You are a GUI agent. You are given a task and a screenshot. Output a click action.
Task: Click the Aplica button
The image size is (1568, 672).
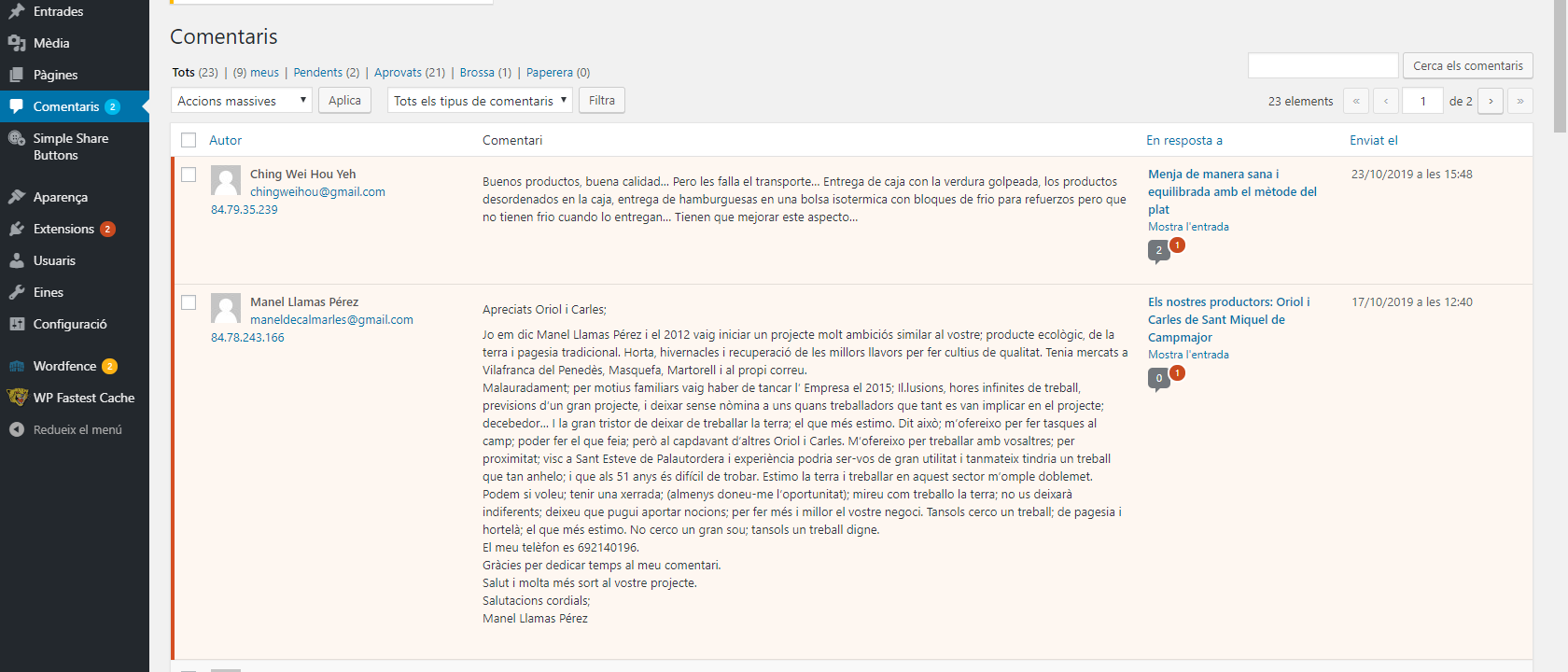tap(344, 100)
